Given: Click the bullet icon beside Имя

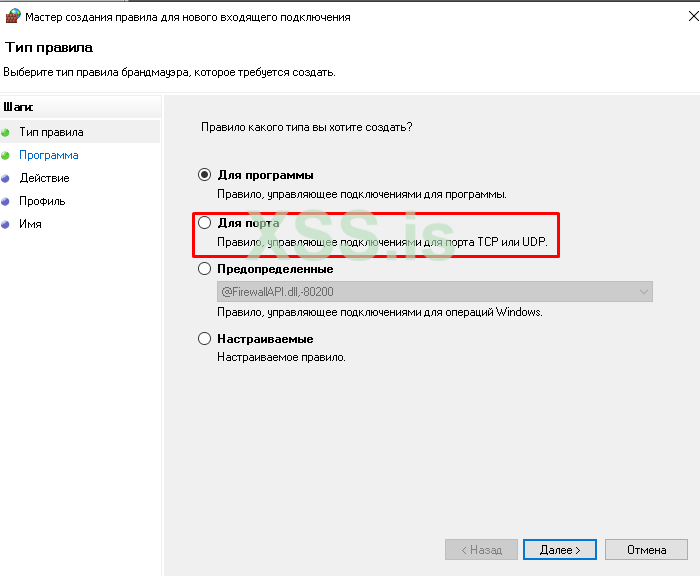Looking at the screenshot, I should click(5, 224).
